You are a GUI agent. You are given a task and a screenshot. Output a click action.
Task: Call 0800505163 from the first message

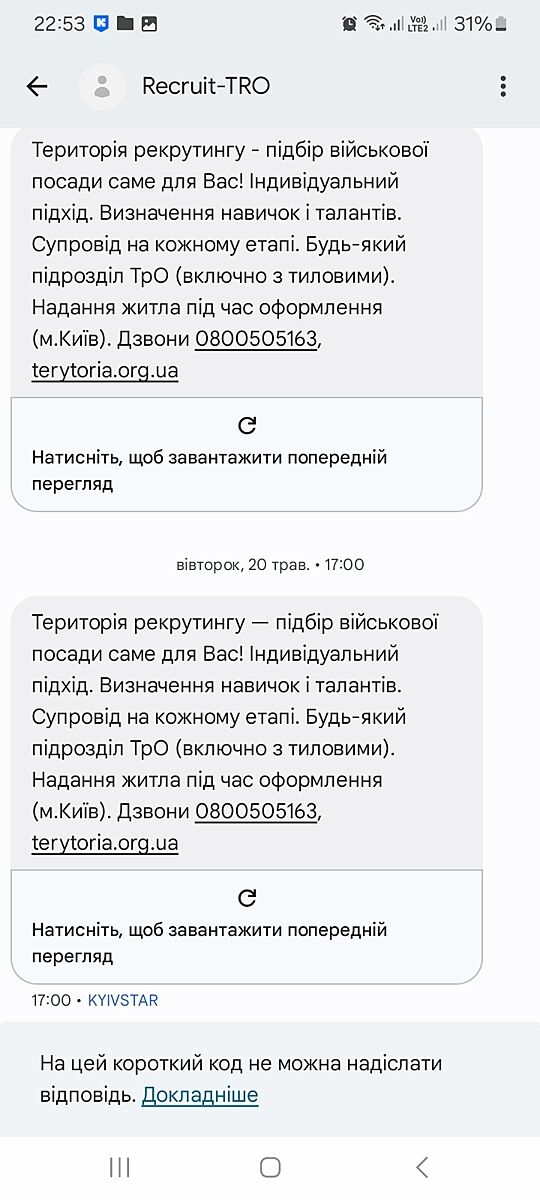(x=256, y=339)
